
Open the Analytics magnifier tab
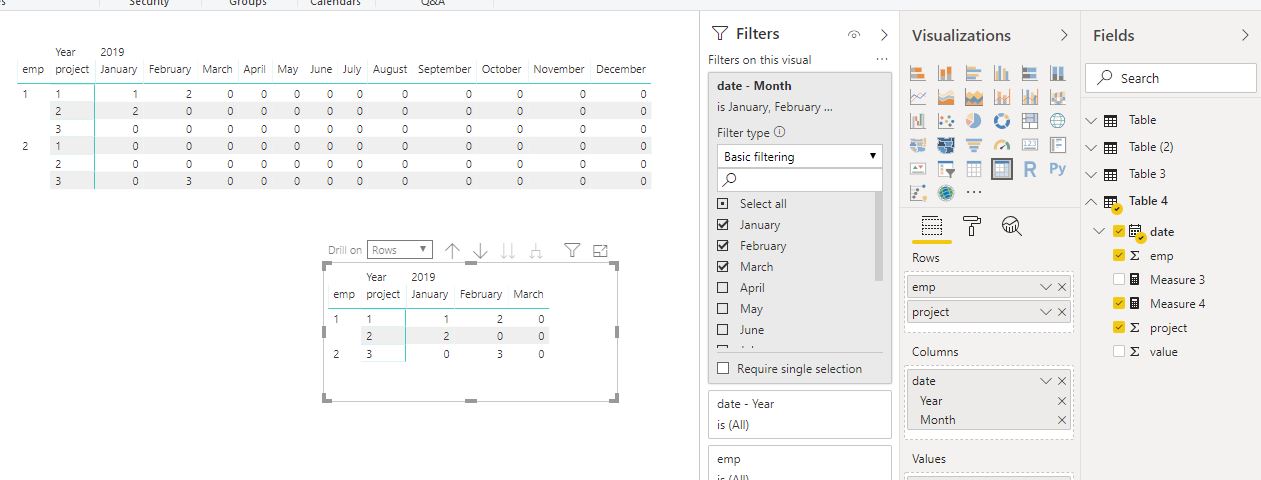tap(1011, 226)
